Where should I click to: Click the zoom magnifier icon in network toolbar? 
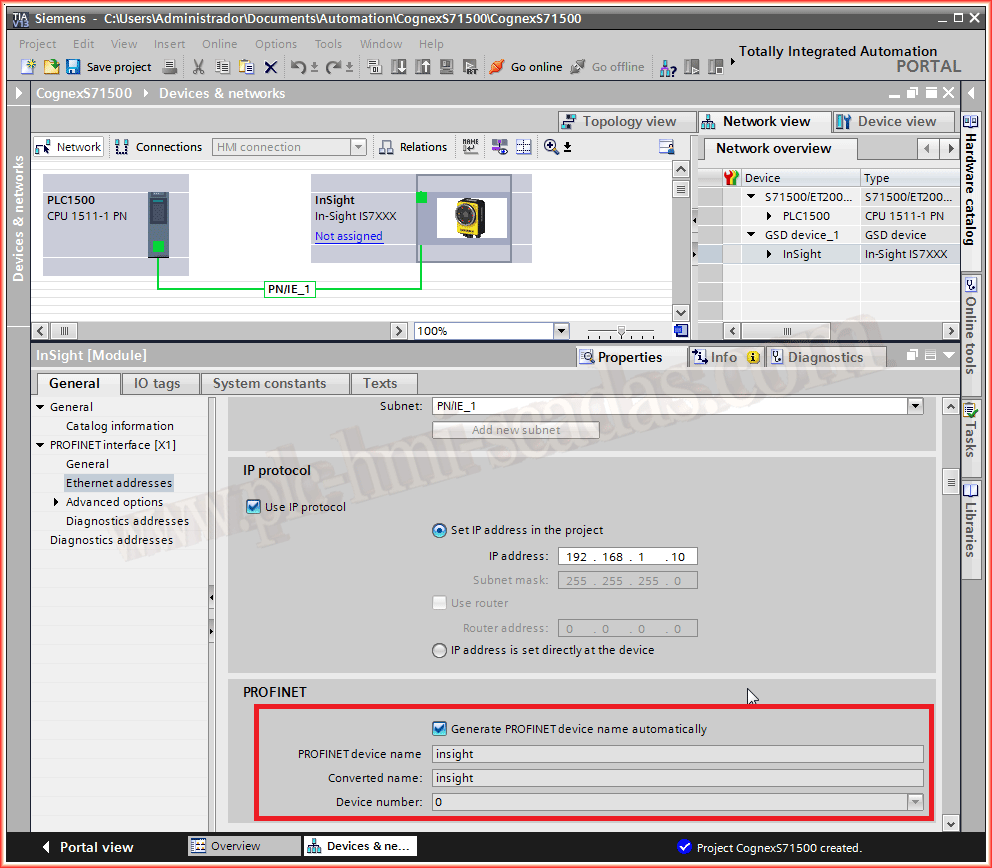(x=551, y=147)
